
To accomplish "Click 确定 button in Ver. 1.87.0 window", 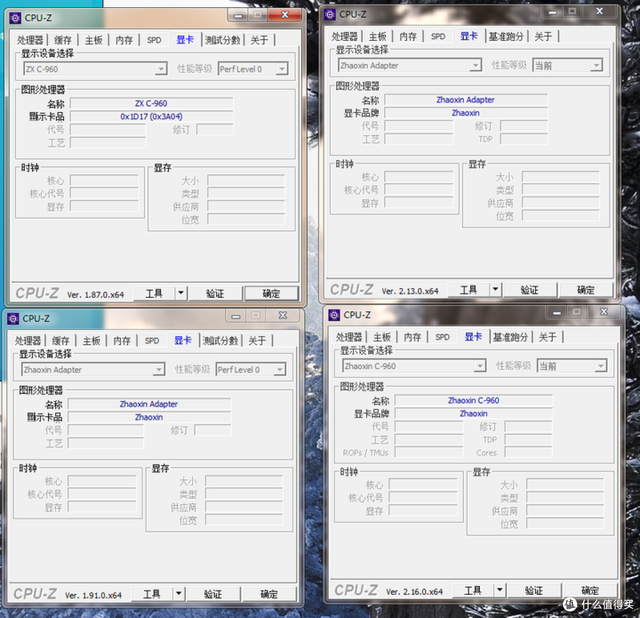I will [x=271, y=293].
